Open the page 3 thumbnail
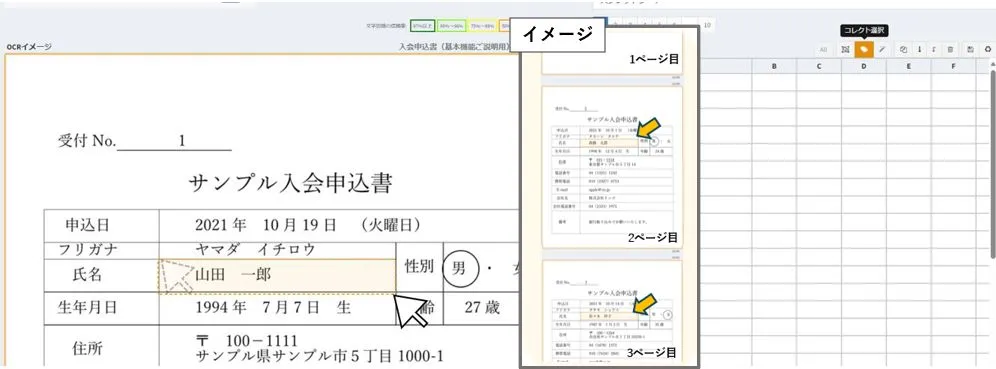The width and height of the screenshot is (996, 369). [x=612, y=311]
